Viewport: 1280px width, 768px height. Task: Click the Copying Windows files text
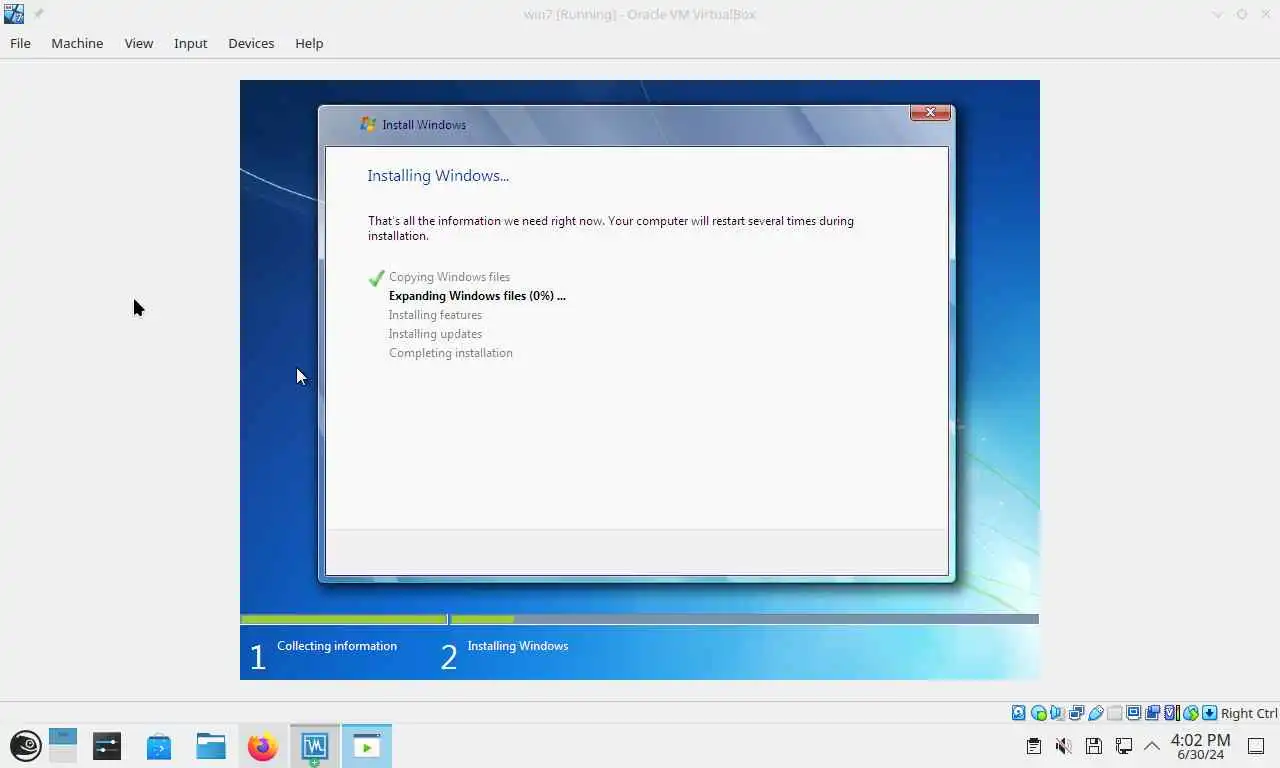point(449,277)
